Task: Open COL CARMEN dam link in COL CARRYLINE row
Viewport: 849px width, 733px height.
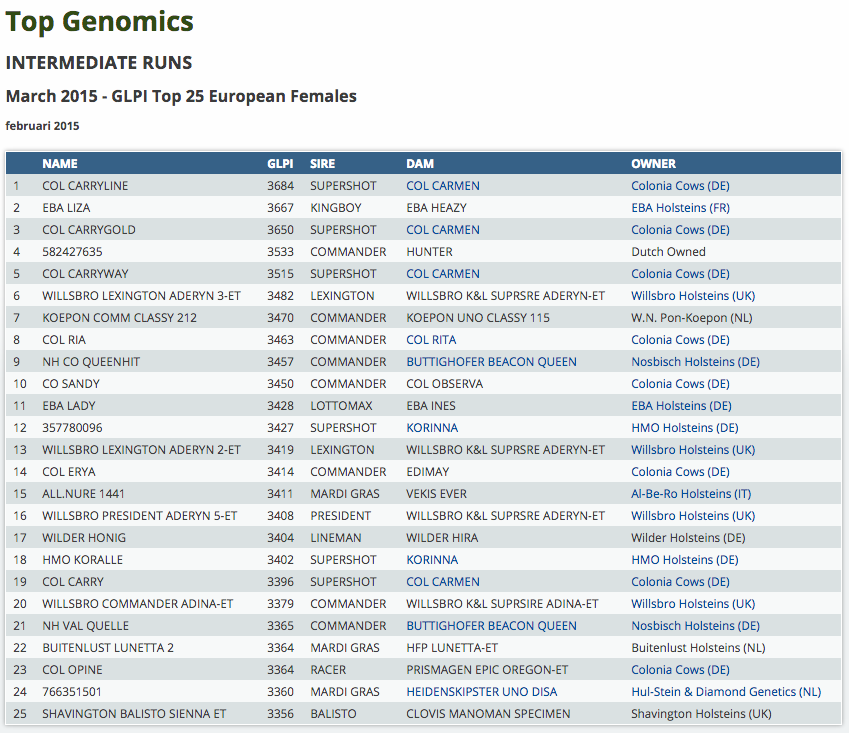Action: [x=442, y=186]
